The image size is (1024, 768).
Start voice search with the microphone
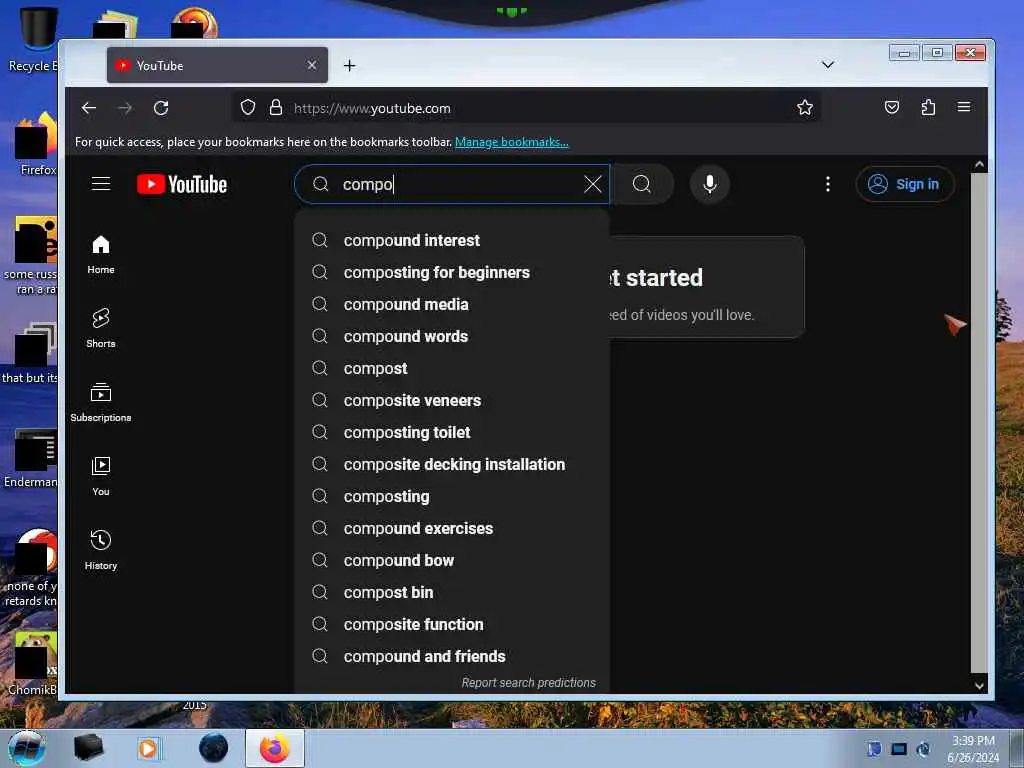click(x=710, y=184)
